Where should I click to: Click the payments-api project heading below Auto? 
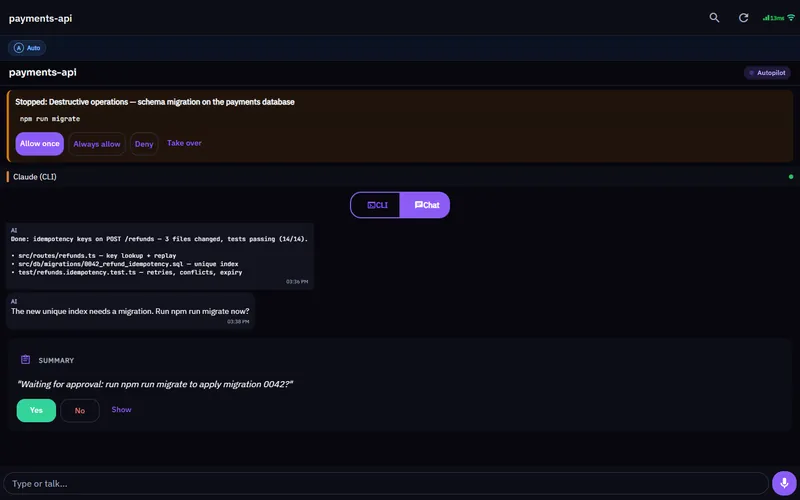[x=42, y=72]
